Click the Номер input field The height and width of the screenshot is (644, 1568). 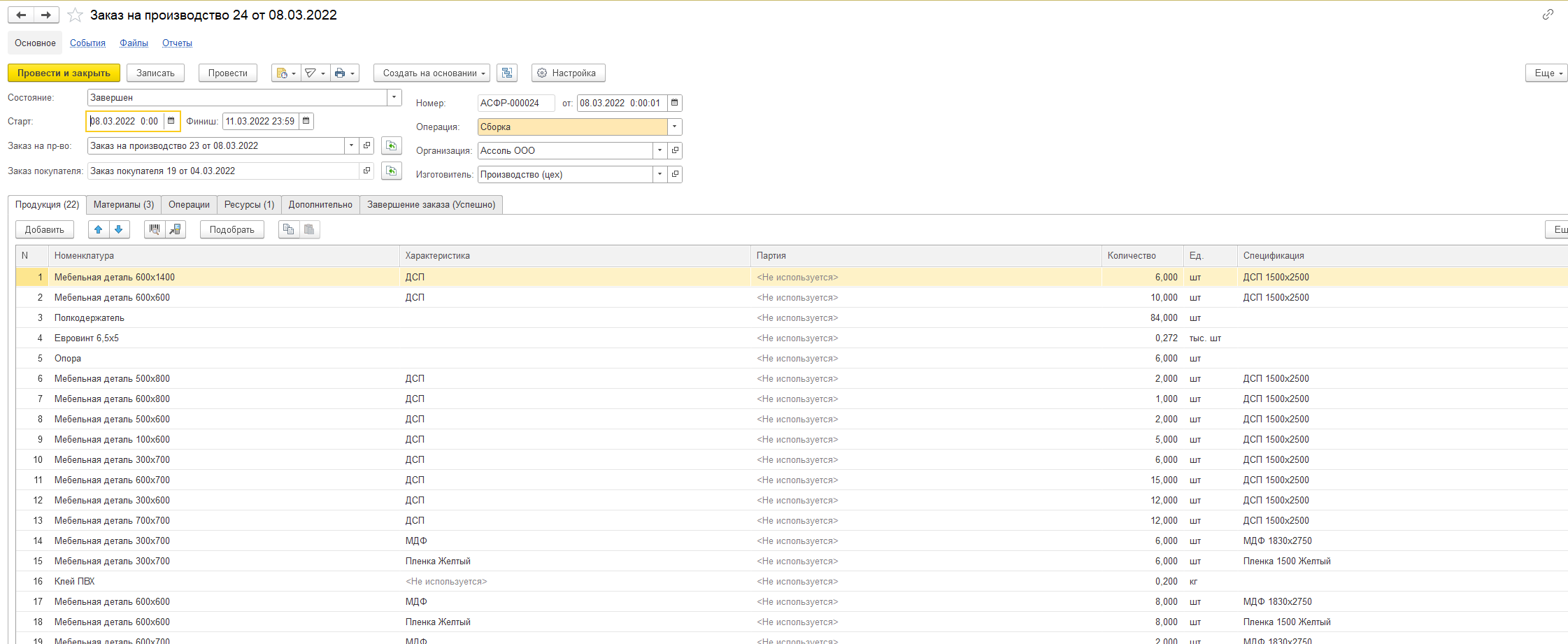(515, 103)
